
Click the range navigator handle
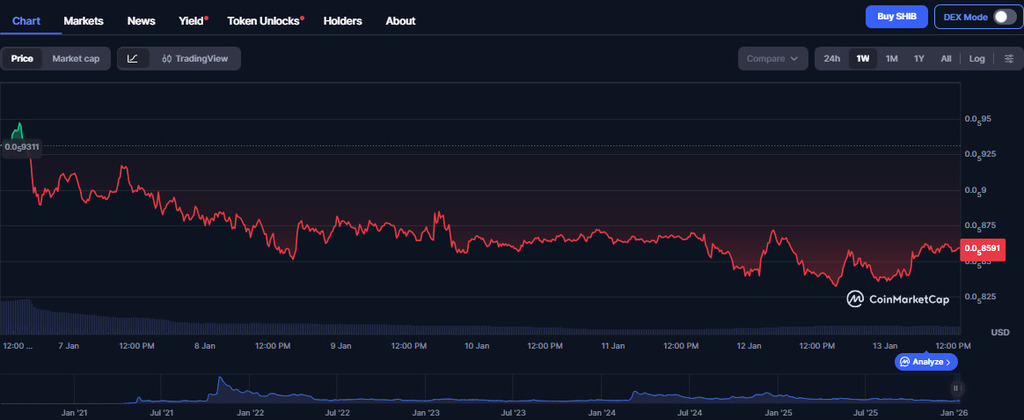click(x=956, y=388)
